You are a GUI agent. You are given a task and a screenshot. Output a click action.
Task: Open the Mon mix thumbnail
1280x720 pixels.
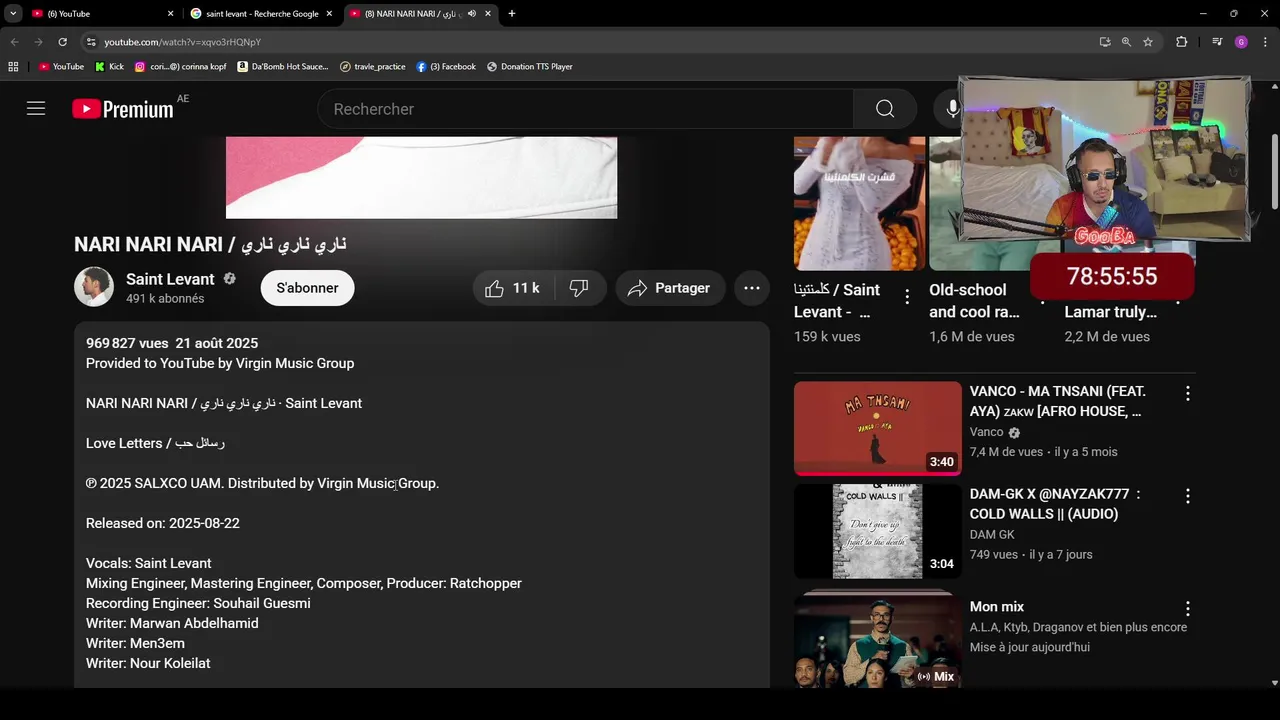878,638
